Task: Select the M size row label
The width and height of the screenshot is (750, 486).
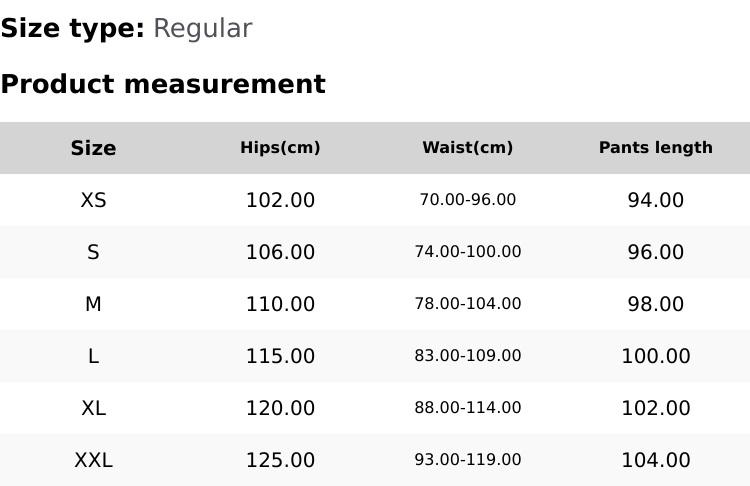Action: point(93,304)
